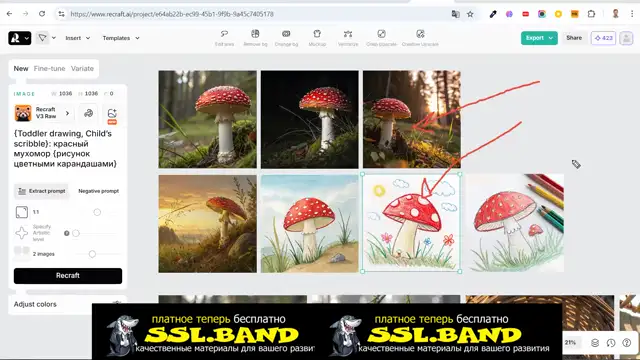The image size is (640, 360).
Task: Switch to the New tab
Action: (21, 69)
